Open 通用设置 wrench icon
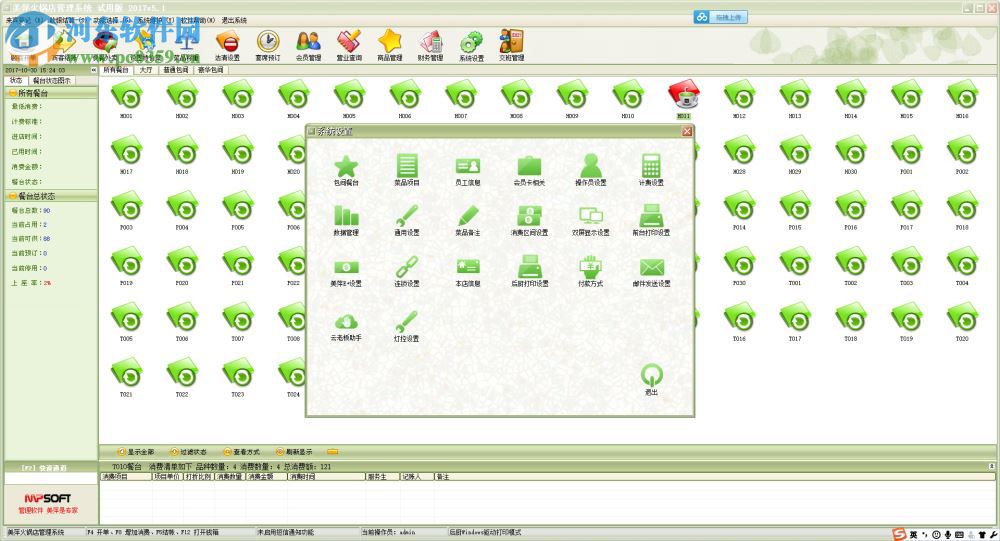1000x541 pixels. click(406, 217)
